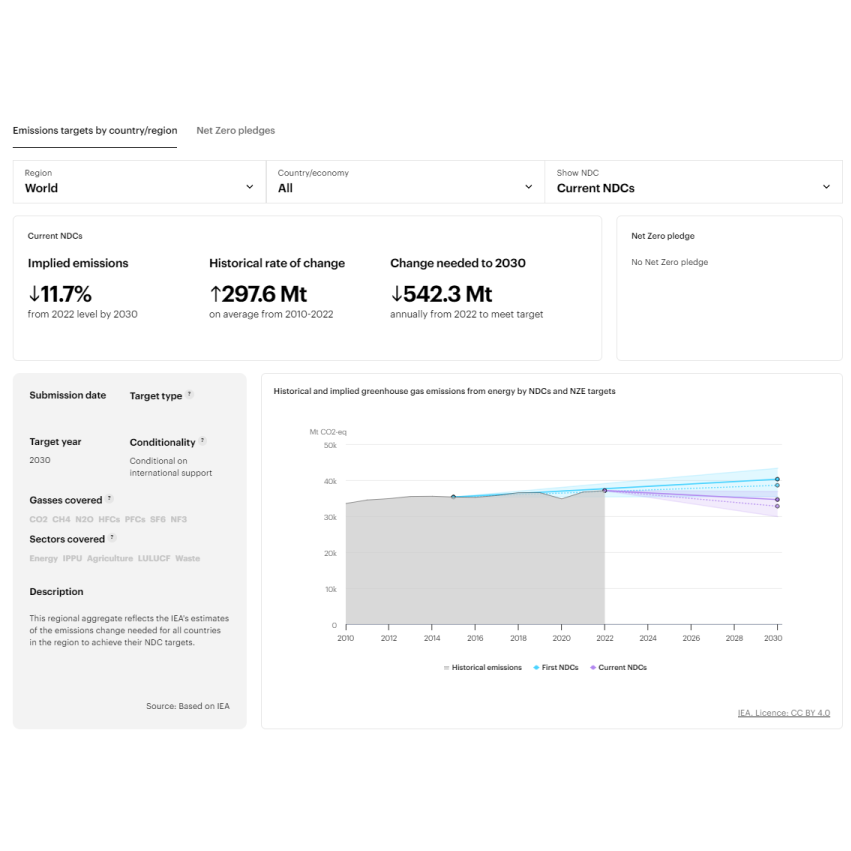Select Emissions targets by country/region tab
Screen dimensions: 851x851
click(x=95, y=130)
